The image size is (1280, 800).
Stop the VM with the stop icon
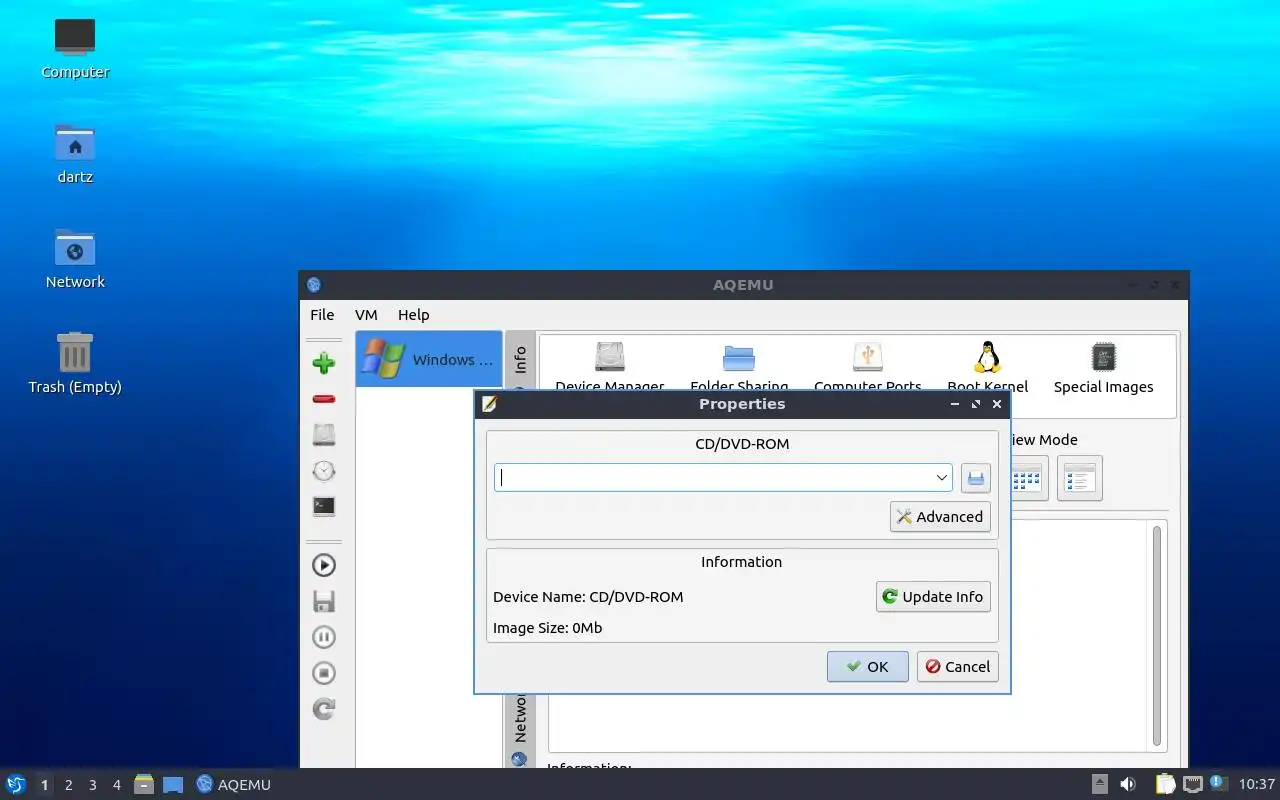point(323,673)
